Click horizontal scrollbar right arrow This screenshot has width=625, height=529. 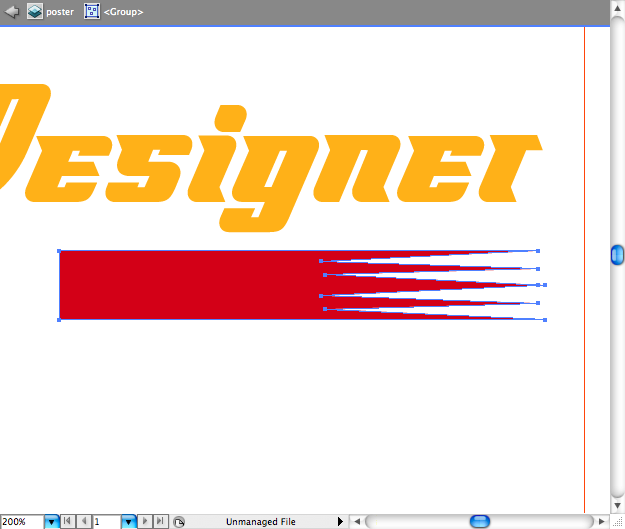[602, 521]
